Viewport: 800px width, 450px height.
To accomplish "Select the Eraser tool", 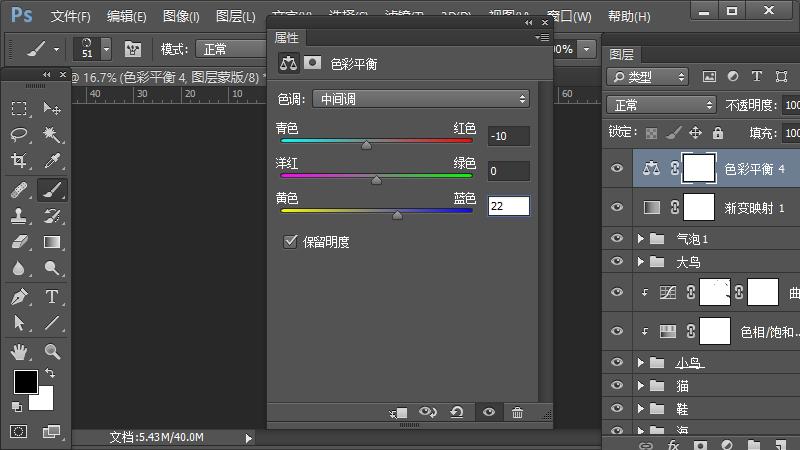I will click(19, 242).
